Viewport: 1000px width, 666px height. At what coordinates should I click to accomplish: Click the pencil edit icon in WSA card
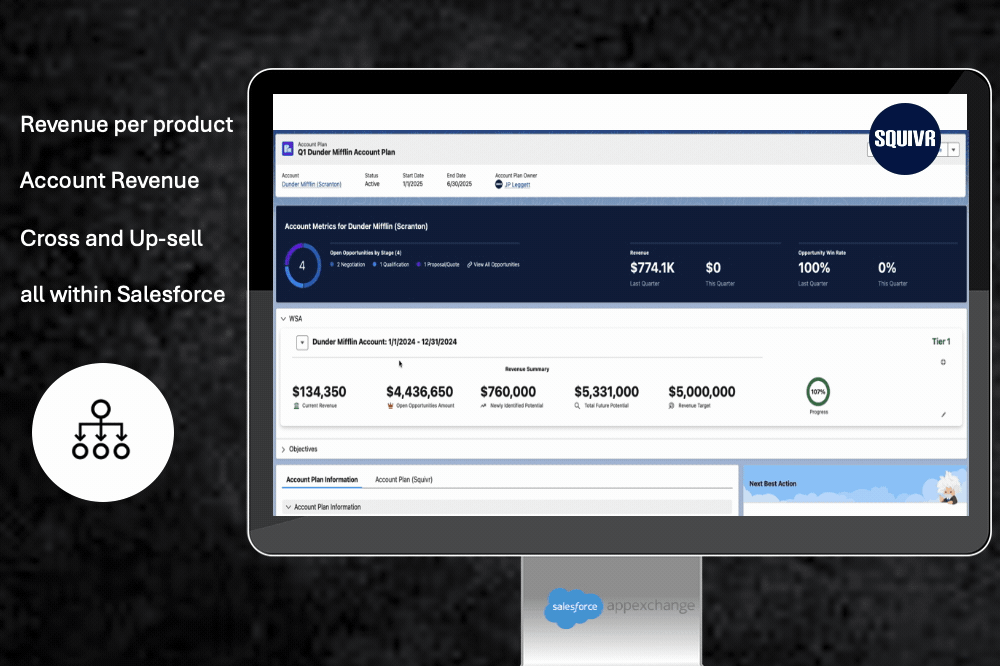942,414
